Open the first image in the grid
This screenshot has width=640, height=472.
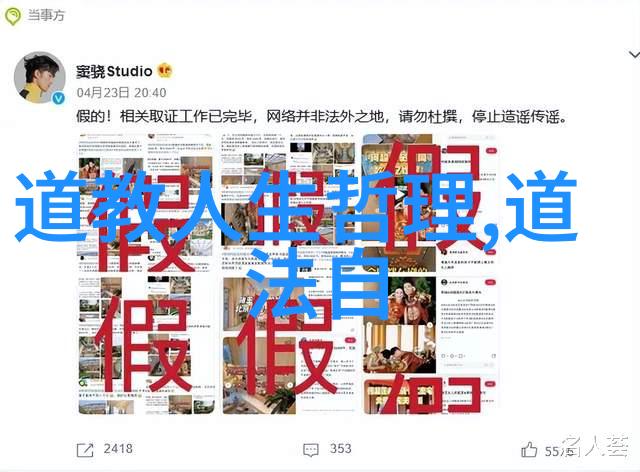(146, 203)
